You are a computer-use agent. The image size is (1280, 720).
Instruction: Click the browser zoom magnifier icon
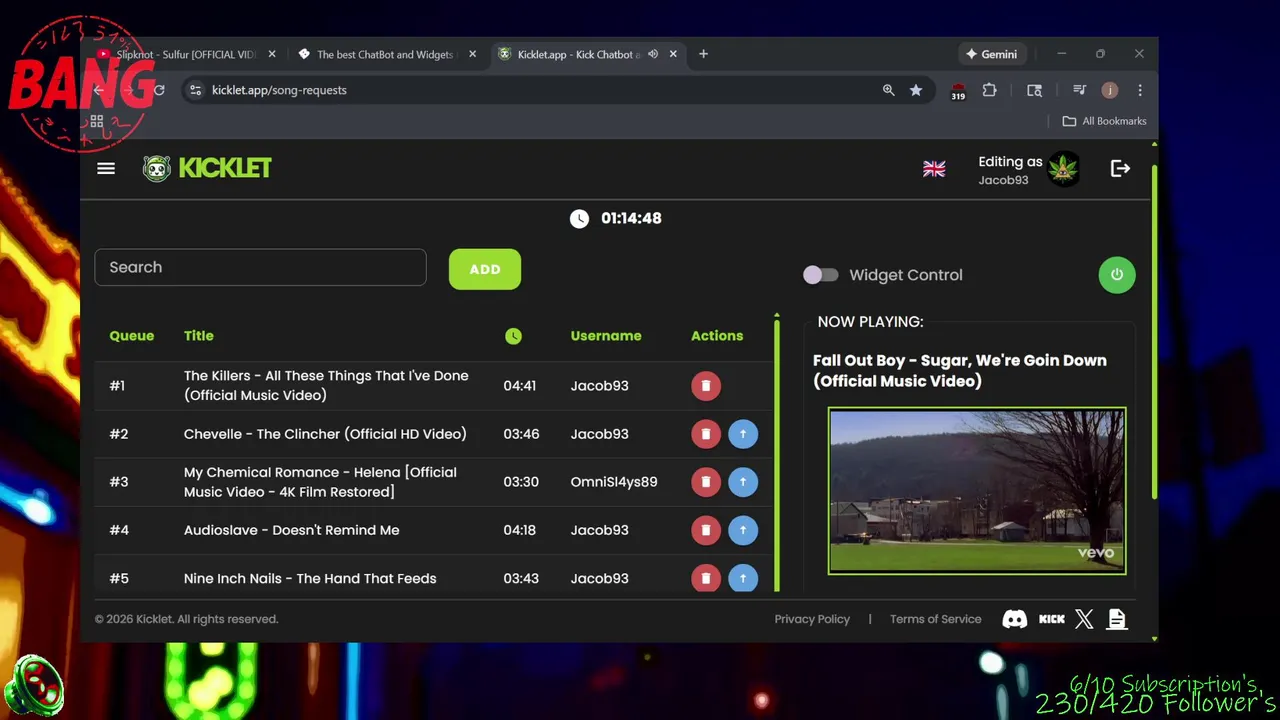click(888, 90)
